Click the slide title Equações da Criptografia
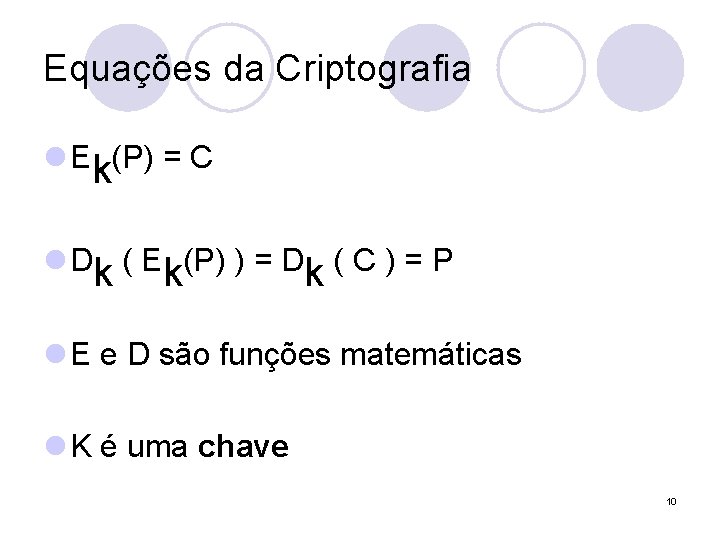The height and width of the screenshot is (540, 720). pyautogui.click(x=257, y=69)
